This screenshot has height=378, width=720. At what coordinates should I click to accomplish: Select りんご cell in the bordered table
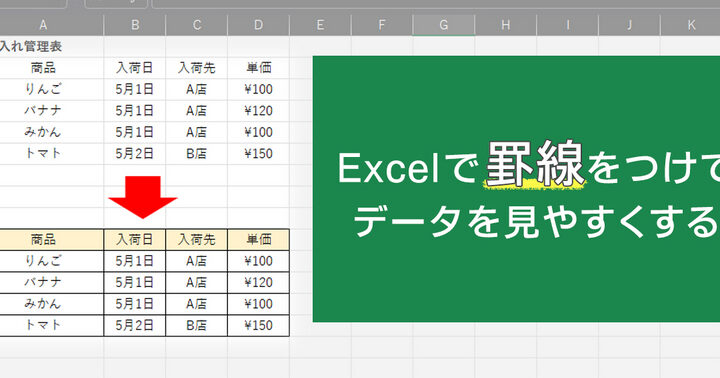(51, 261)
